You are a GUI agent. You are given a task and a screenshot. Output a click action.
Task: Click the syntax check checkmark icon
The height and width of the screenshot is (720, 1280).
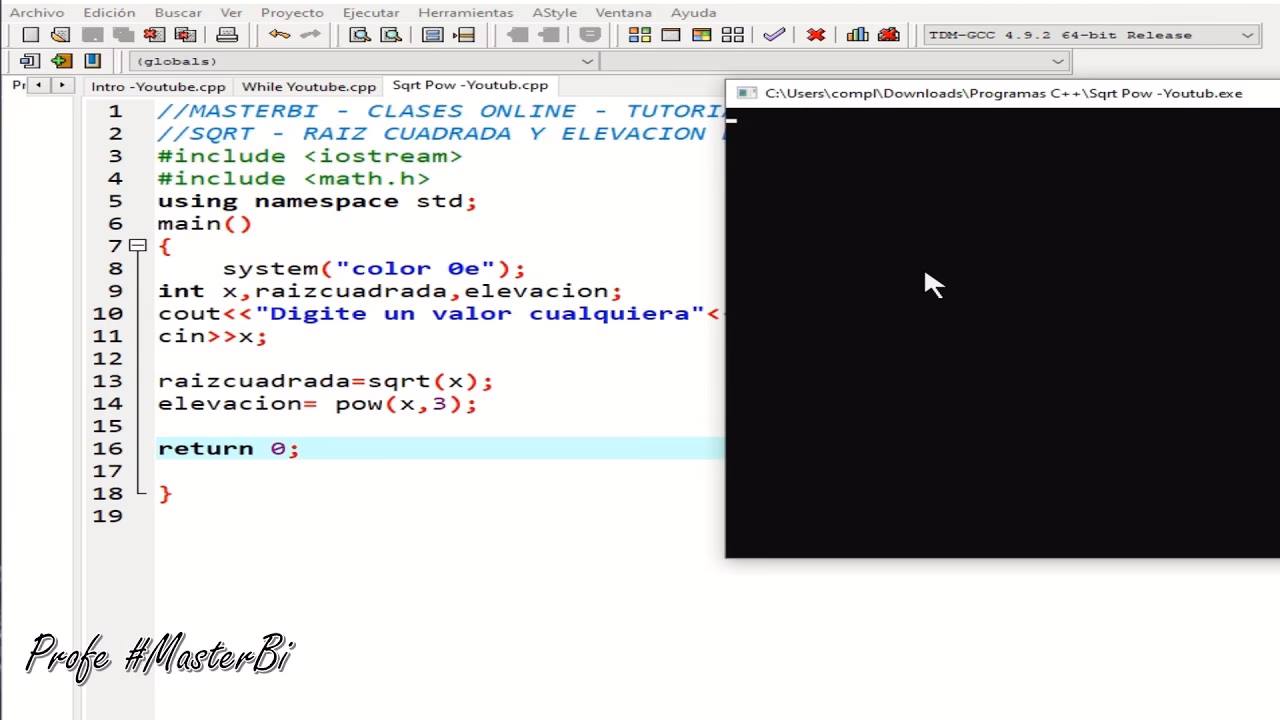point(774,35)
